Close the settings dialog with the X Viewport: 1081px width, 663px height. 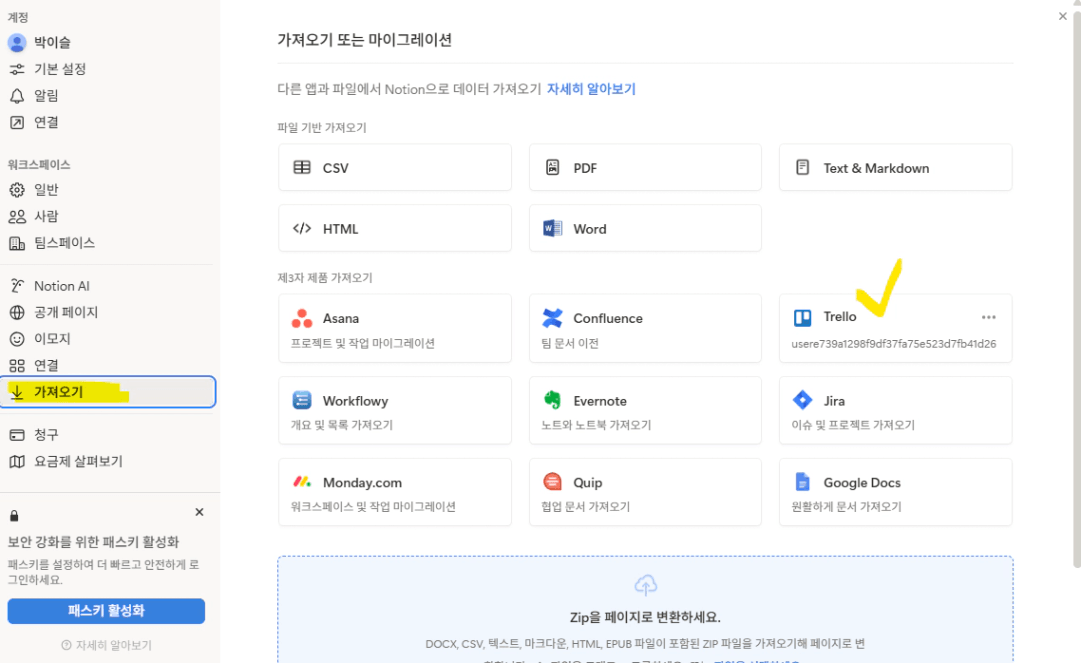click(x=1062, y=16)
